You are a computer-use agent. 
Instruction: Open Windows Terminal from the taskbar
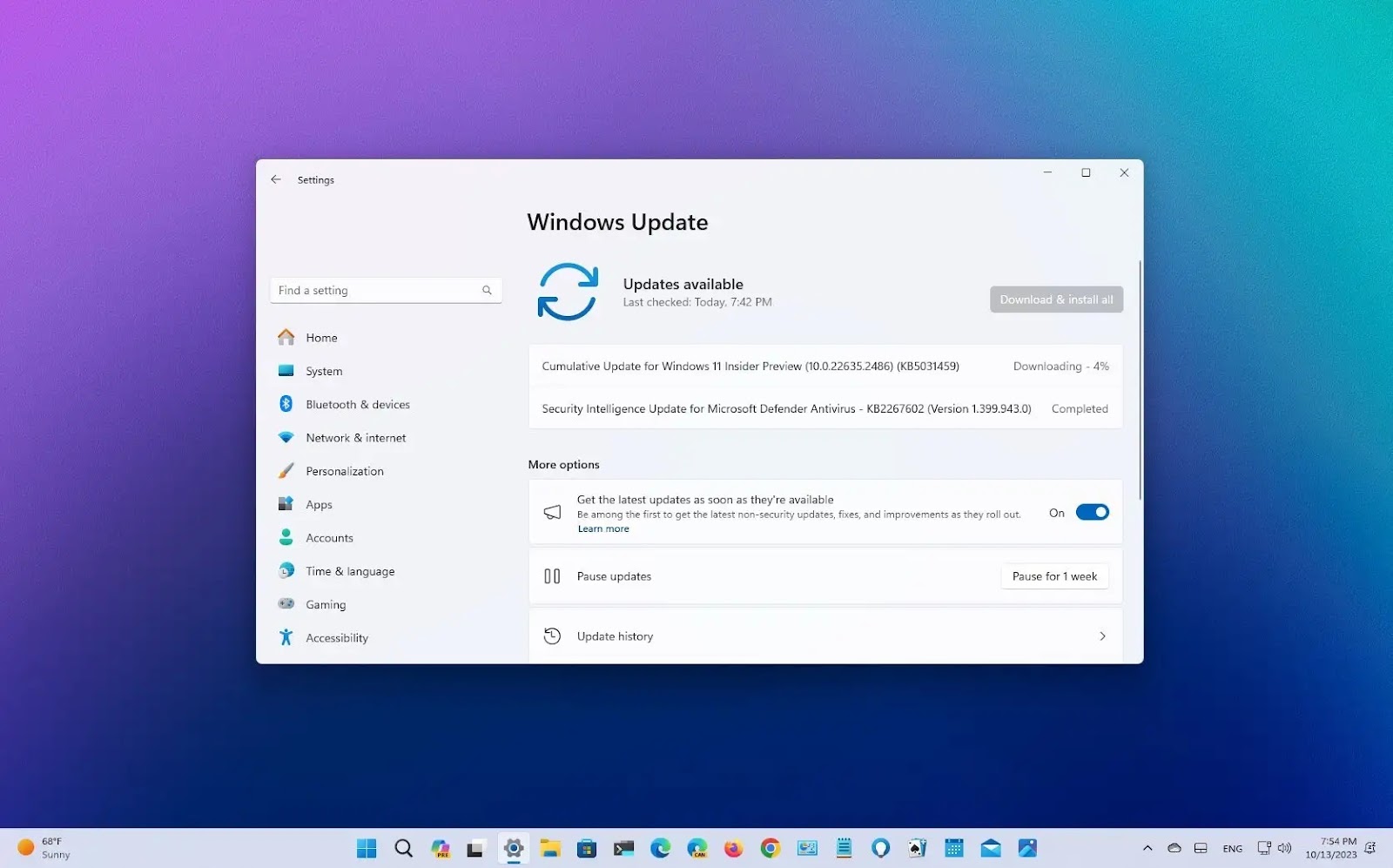[623, 848]
